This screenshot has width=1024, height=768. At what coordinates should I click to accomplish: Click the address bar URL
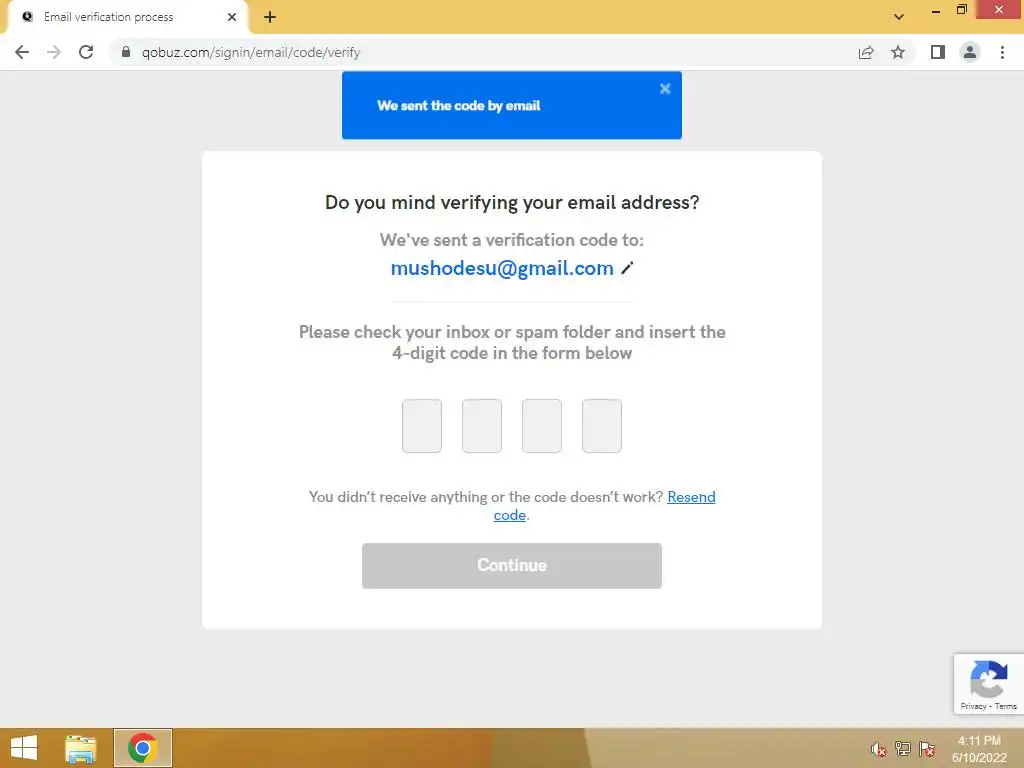251,52
